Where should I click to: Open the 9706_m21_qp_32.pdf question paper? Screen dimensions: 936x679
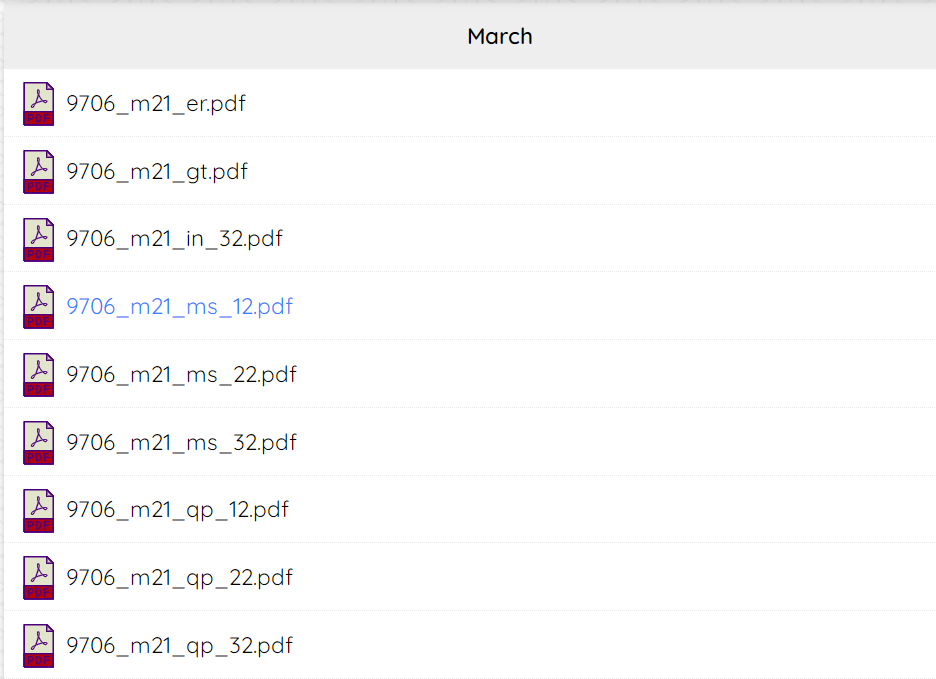tap(180, 646)
